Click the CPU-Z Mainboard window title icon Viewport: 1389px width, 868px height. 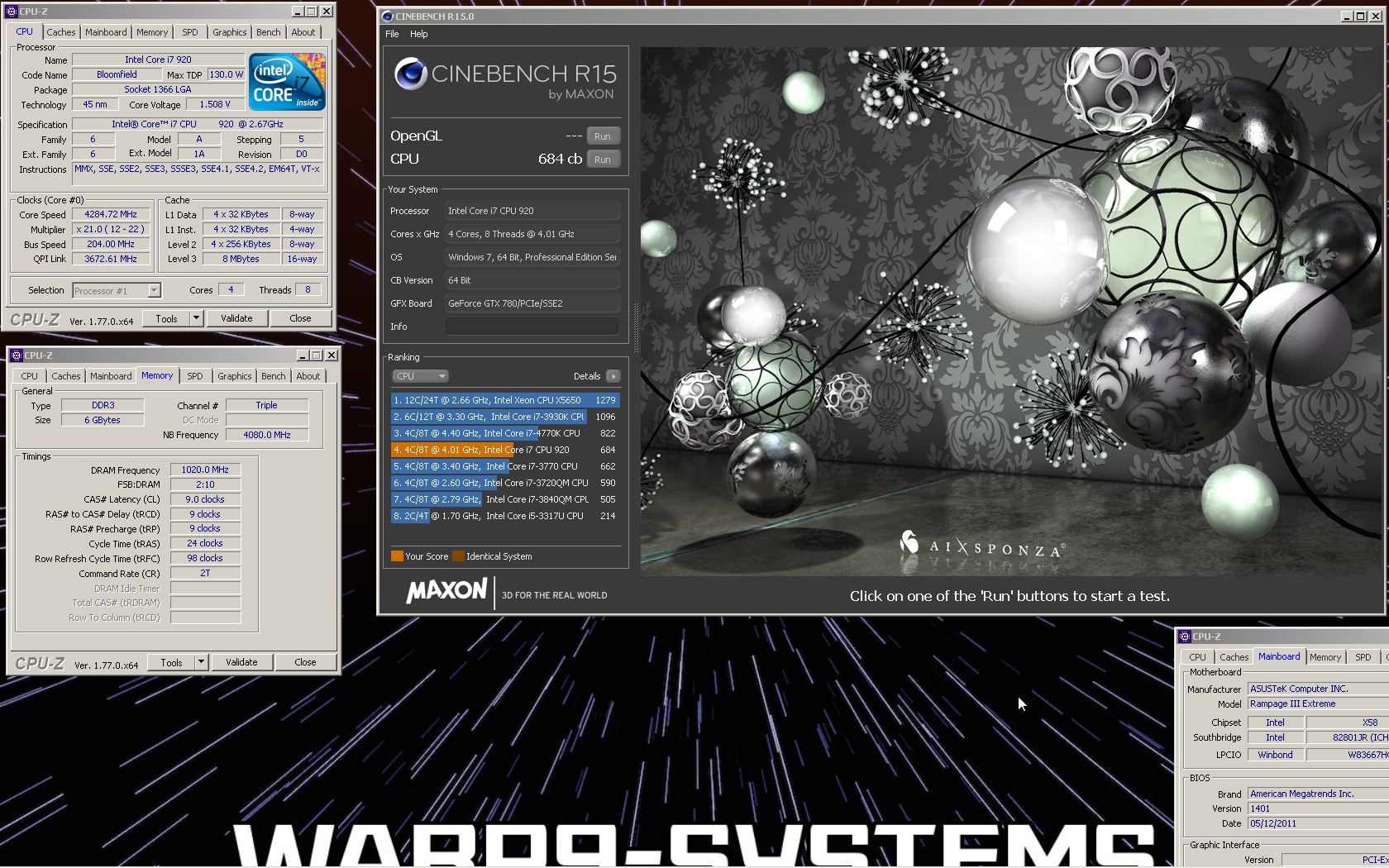tap(1185, 637)
